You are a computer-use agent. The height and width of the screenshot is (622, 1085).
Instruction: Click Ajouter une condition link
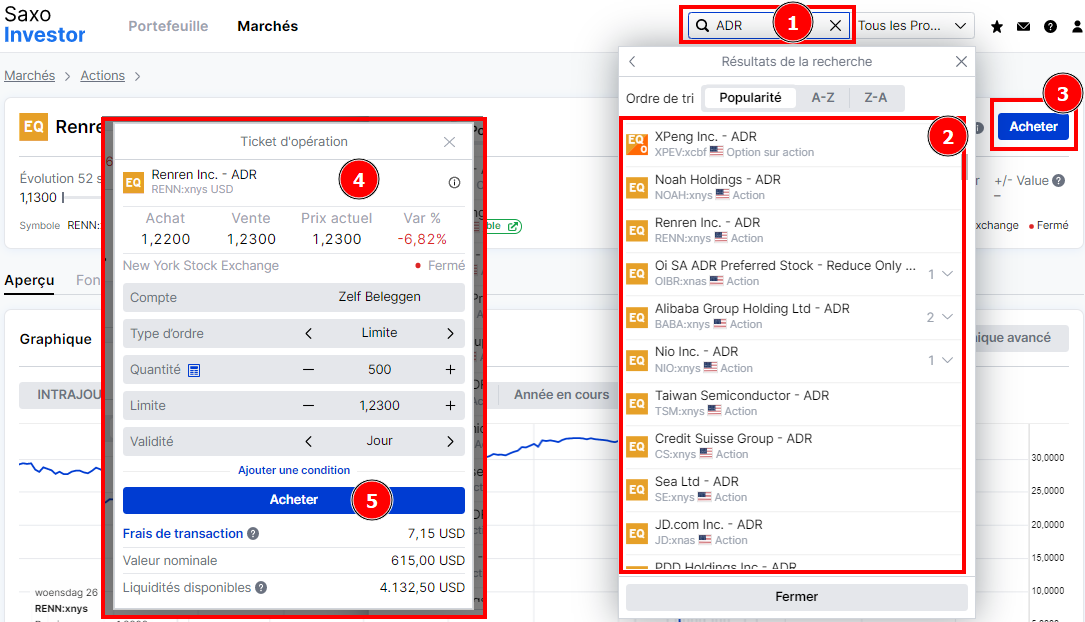click(x=294, y=470)
